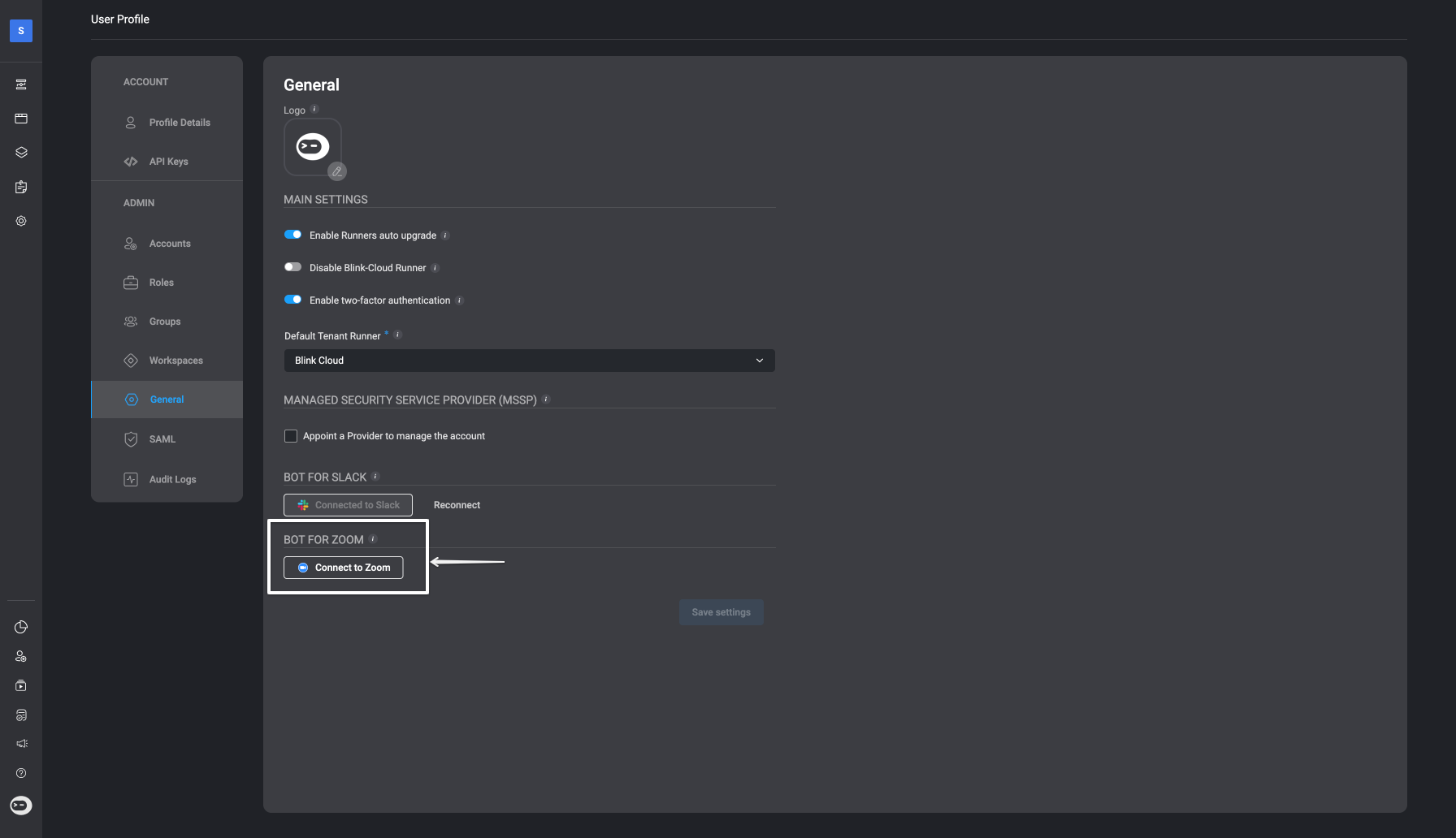Click info icon beside Disable Blink-Cloud Runner

pyautogui.click(x=435, y=268)
